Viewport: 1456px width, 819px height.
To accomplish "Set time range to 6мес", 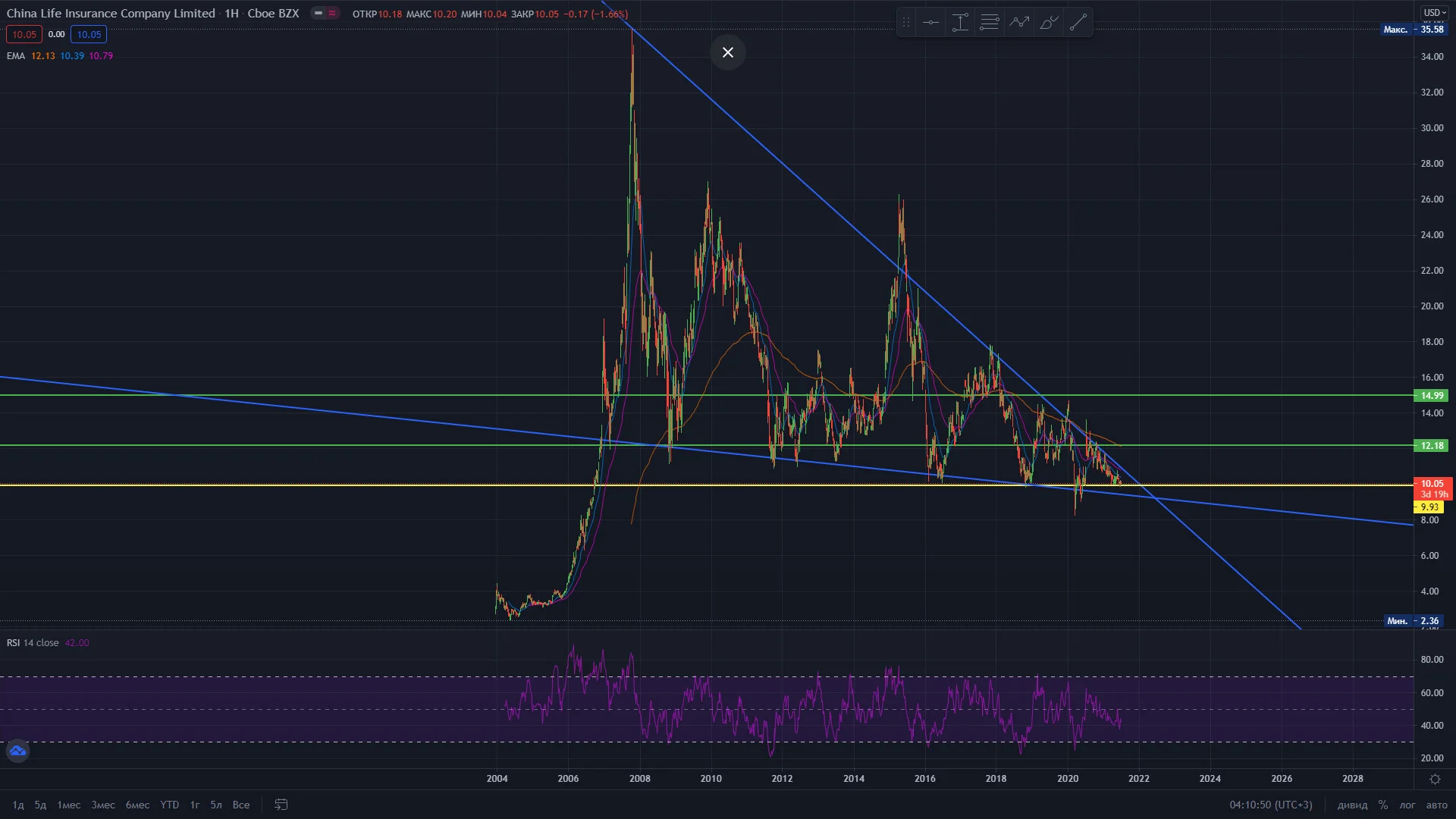I will click(137, 805).
